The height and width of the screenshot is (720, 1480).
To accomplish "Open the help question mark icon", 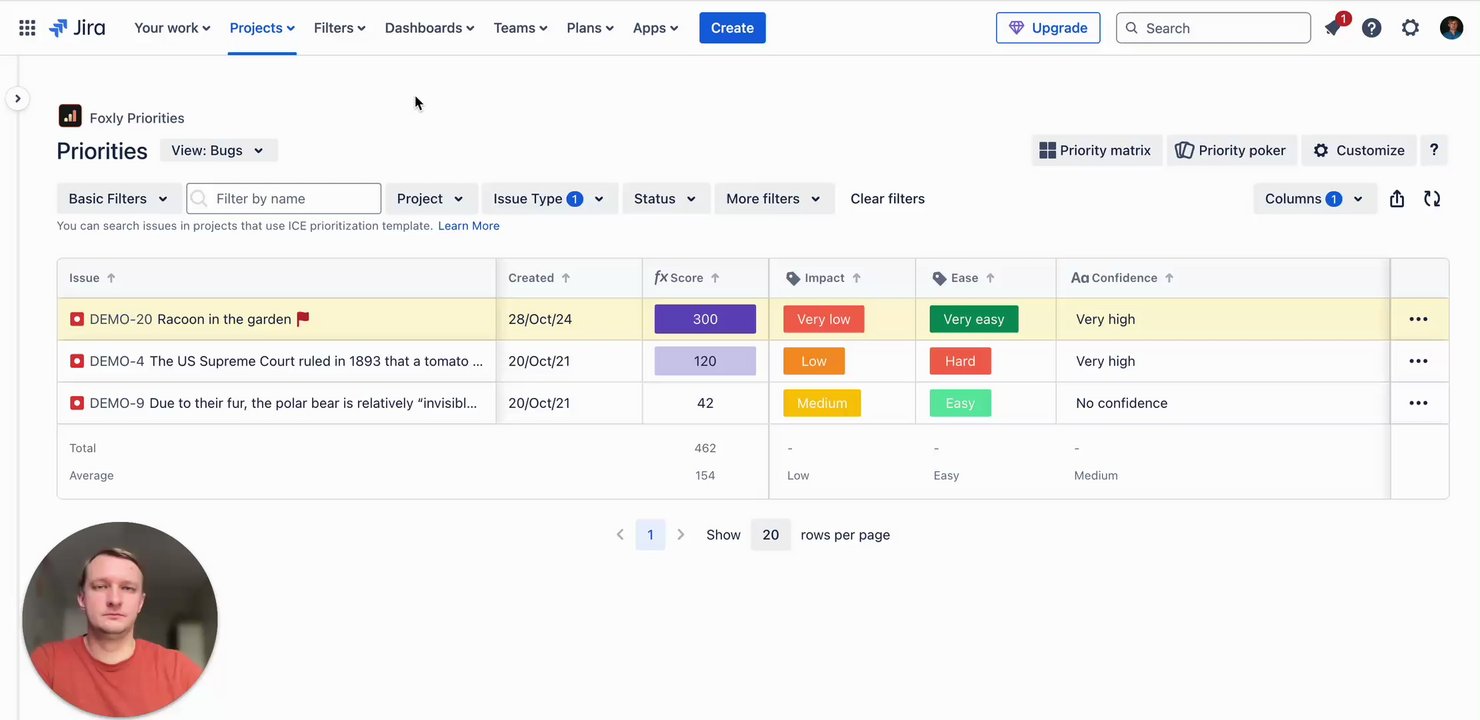I will tap(1372, 28).
